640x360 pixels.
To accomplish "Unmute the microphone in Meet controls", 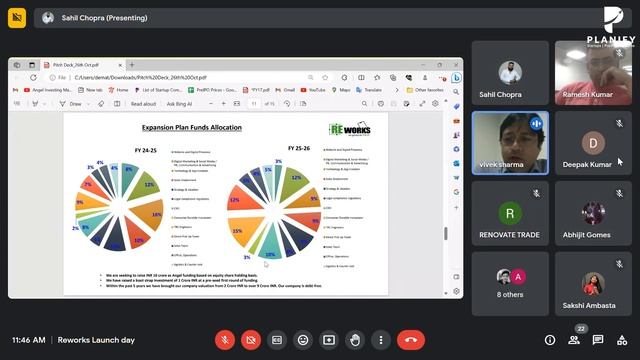I will pos(225,340).
